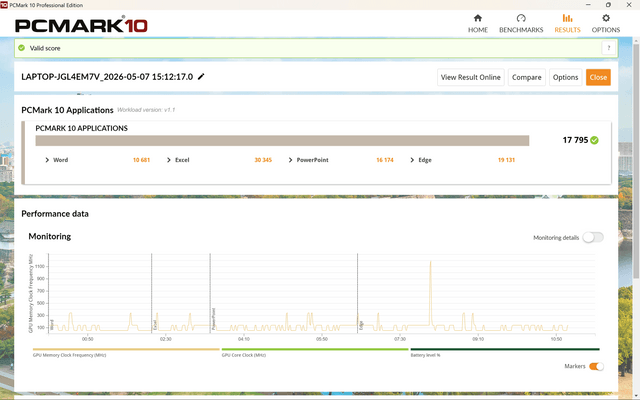Click the Valid score banner text
This screenshot has height=400, width=640.
click(45, 48)
